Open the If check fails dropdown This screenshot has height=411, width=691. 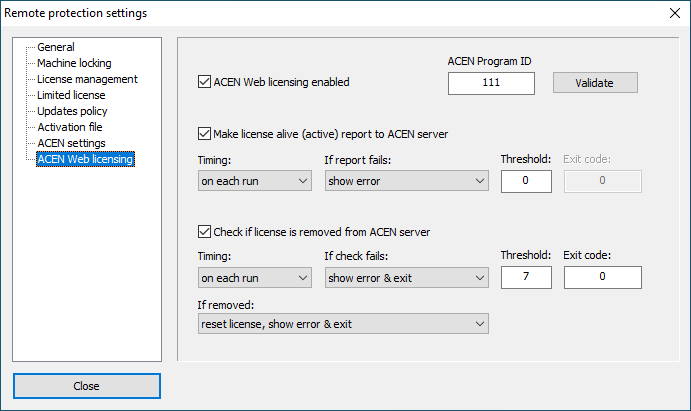pyautogui.click(x=407, y=278)
